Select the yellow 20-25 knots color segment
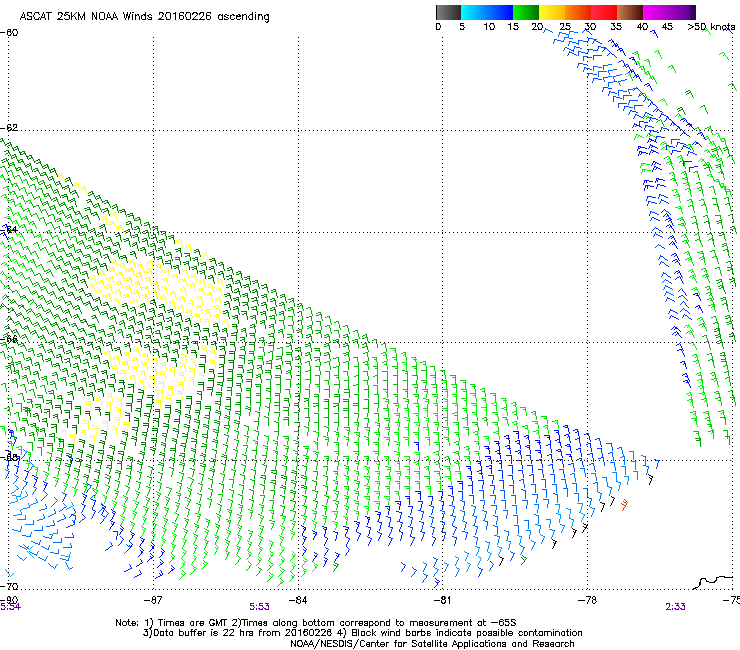740x650 pixels. (x=552, y=12)
